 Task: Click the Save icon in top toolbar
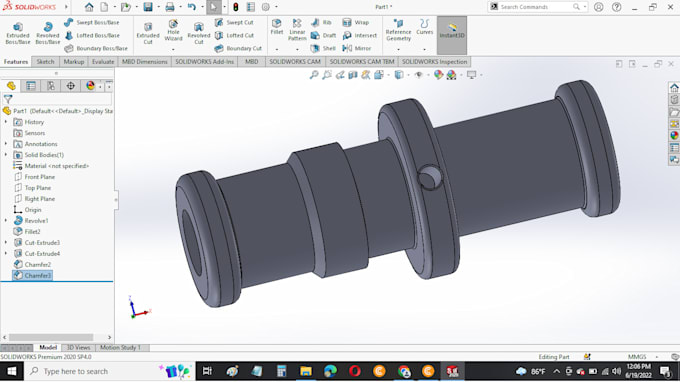[x=148, y=7]
